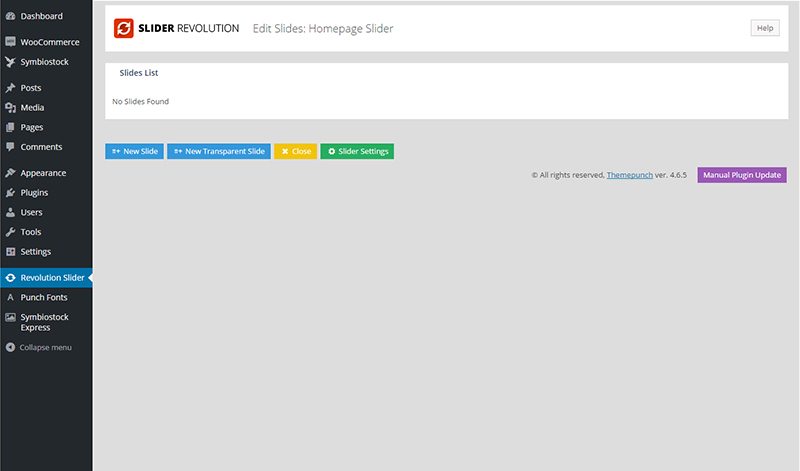Select the Revolution Slider menu label
The height and width of the screenshot is (471, 800).
(x=52, y=278)
